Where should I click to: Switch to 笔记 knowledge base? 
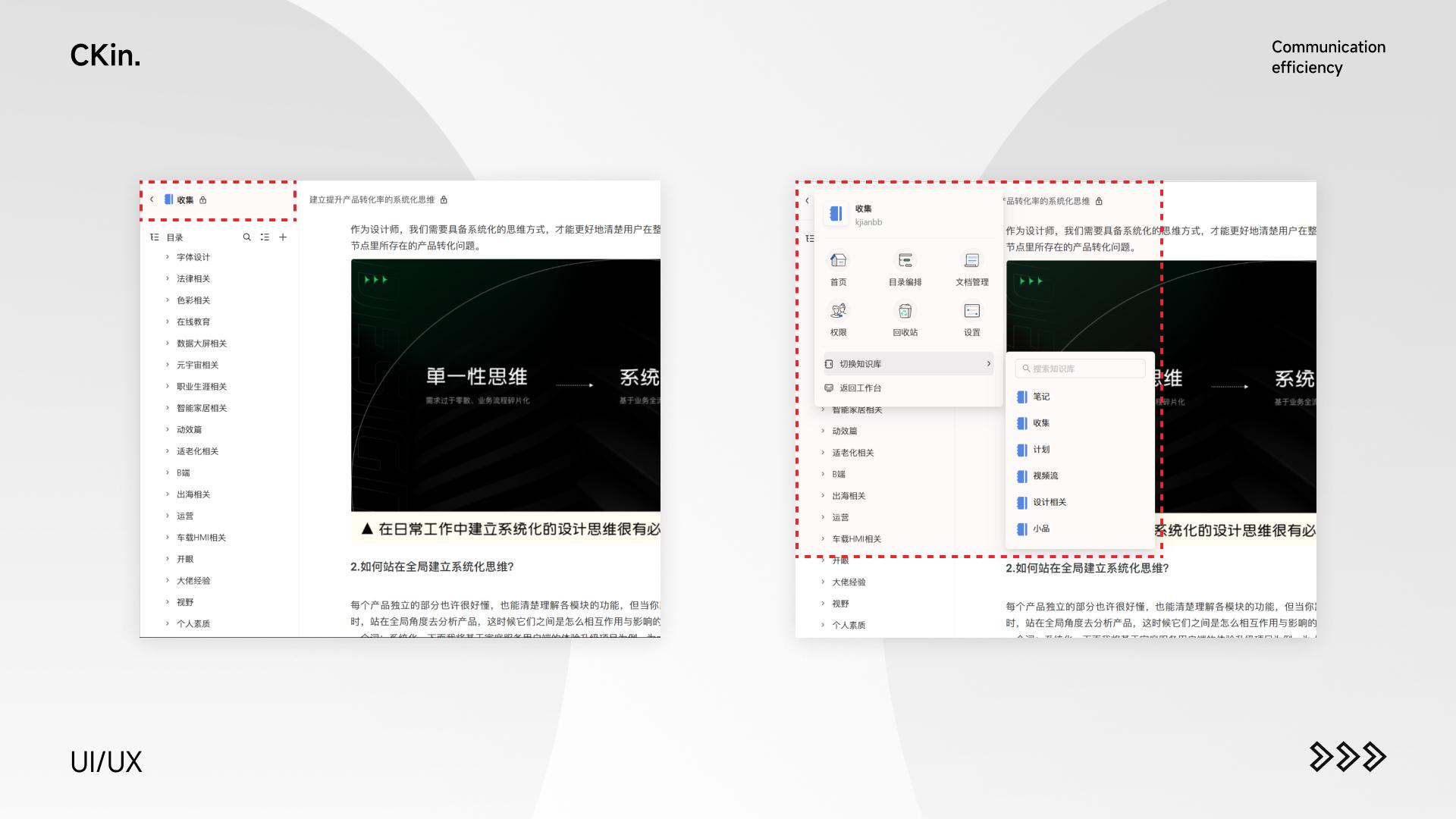point(1041,397)
